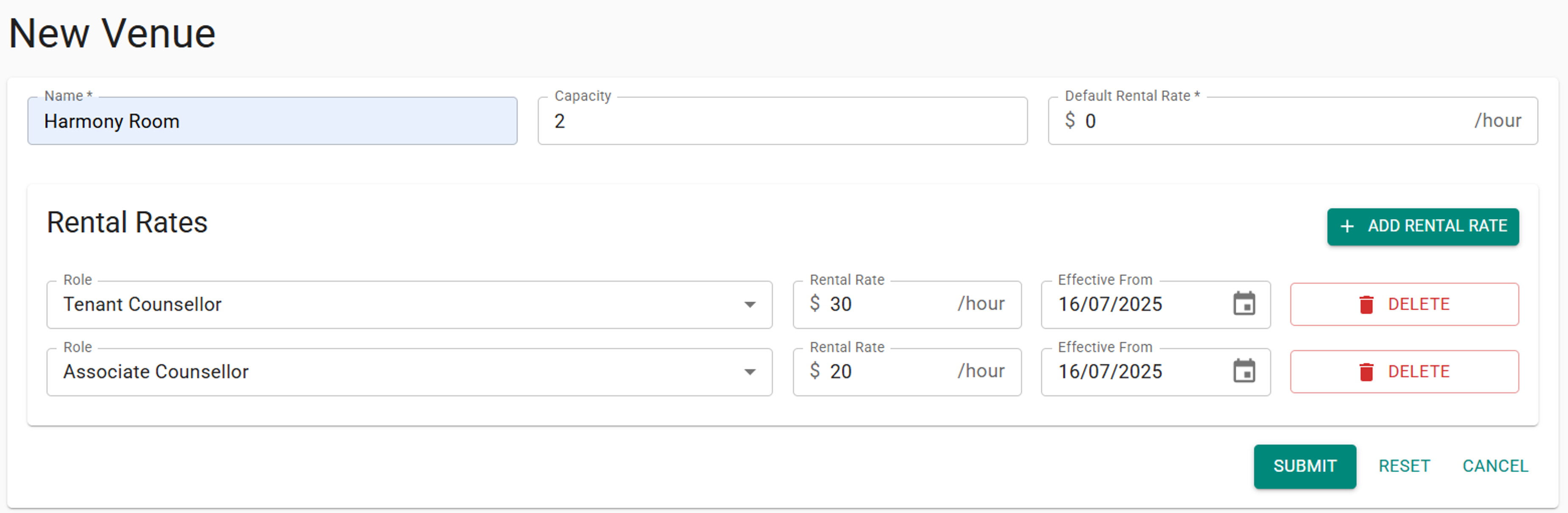Focus the Name field with Harmony Room
This screenshot has width=1568, height=513.
pyautogui.click(x=272, y=121)
